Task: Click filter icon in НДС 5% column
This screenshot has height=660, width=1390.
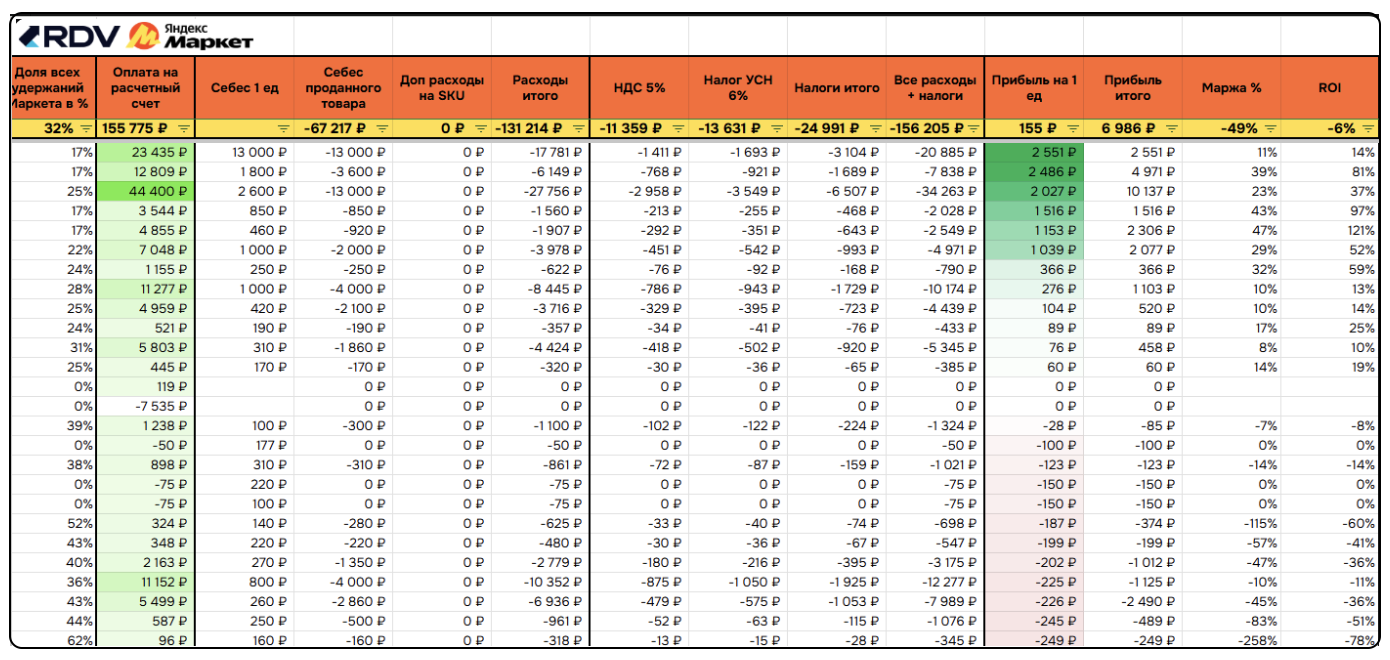Action: coord(677,129)
